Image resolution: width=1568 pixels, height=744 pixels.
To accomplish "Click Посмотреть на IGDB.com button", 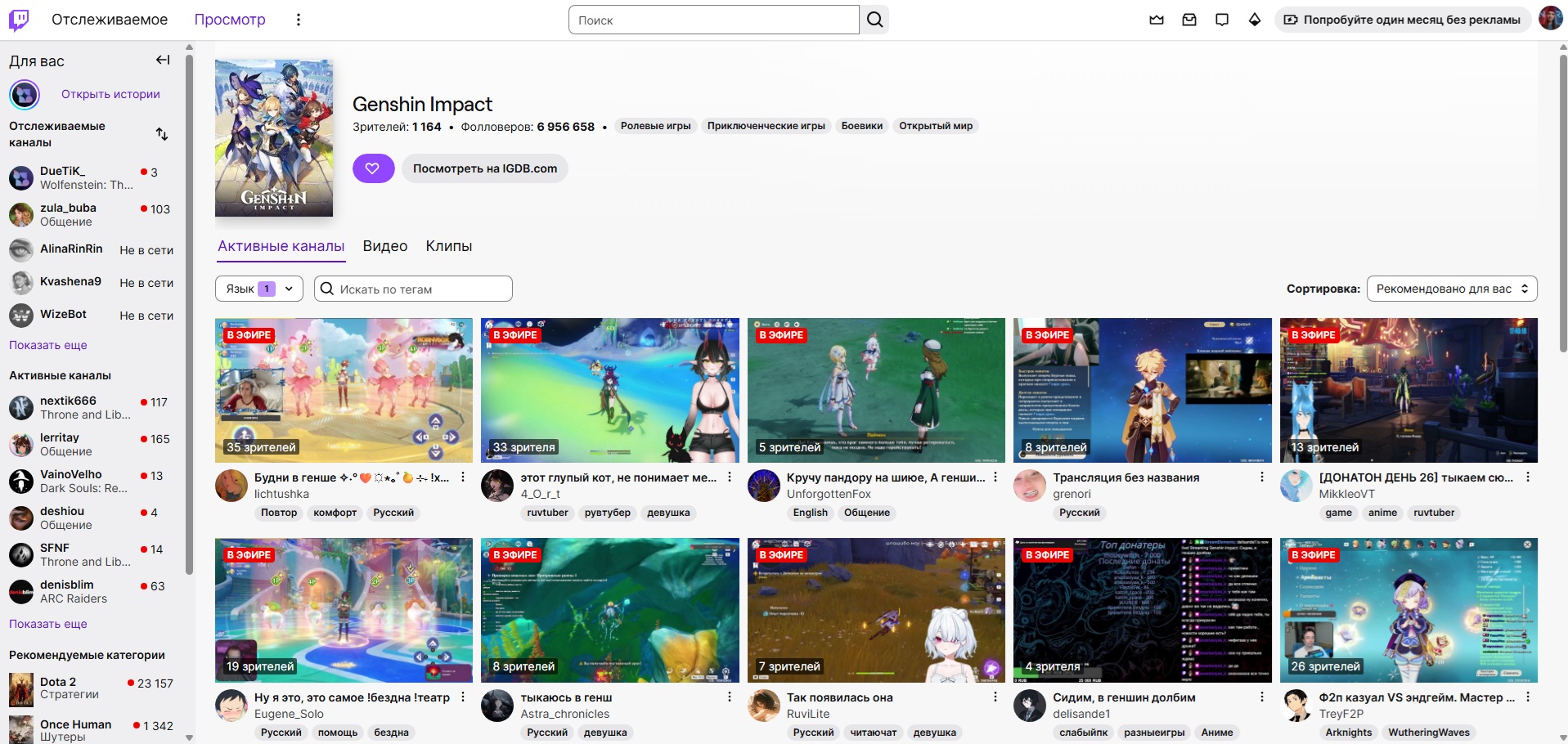I will click(x=485, y=168).
